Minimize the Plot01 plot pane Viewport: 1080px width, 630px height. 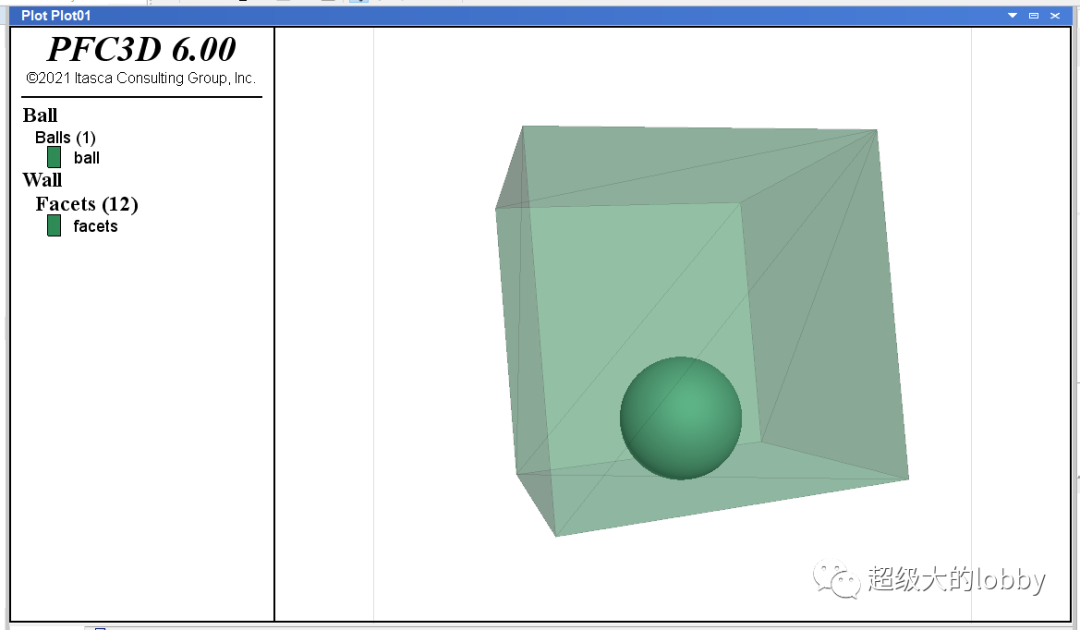pos(1034,15)
